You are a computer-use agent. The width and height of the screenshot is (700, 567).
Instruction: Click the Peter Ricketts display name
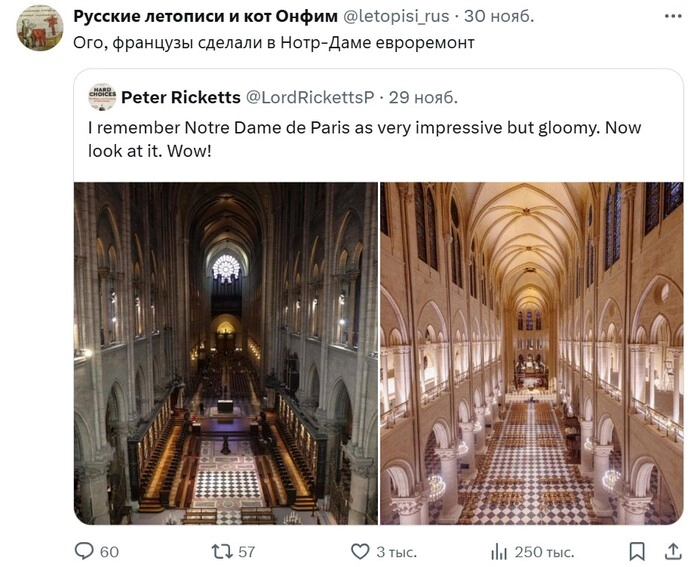pos(181,97)
